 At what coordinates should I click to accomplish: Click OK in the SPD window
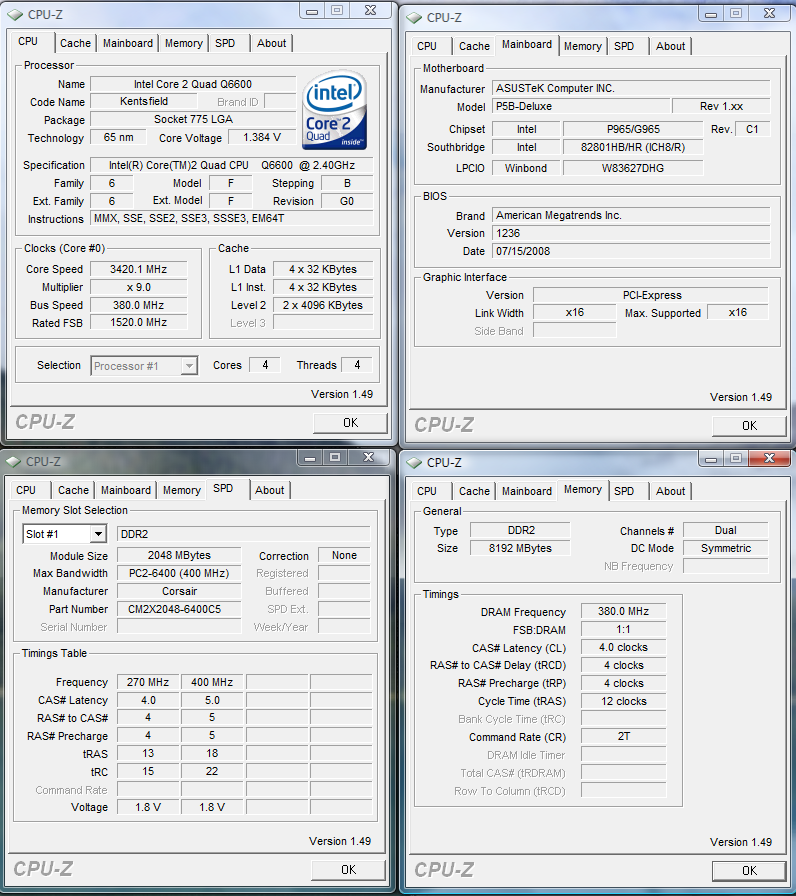click(349, 870)
